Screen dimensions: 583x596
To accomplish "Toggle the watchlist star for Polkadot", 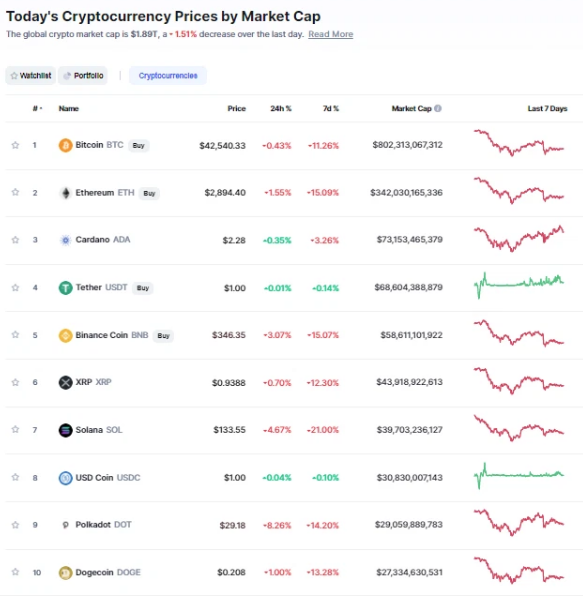I will (15, 525).
